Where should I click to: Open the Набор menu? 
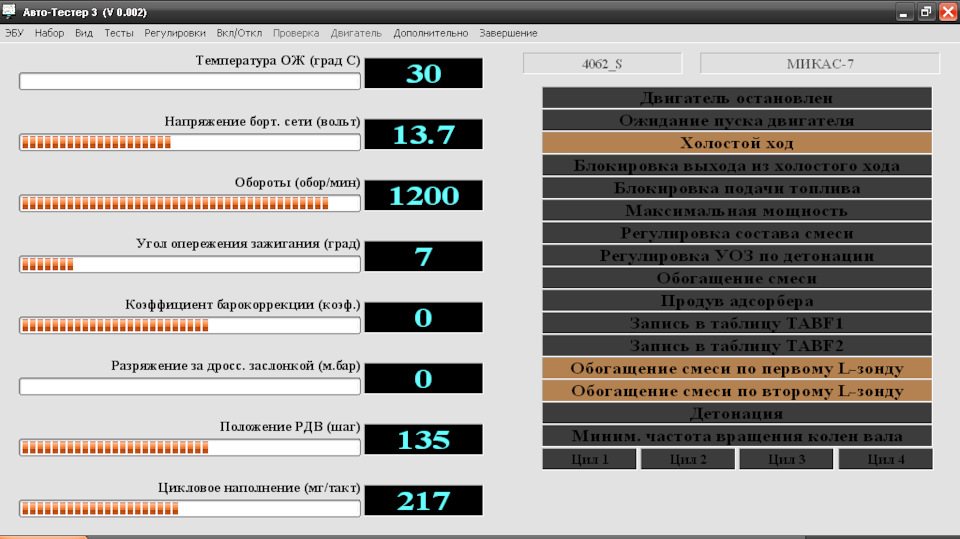pos(49,33)
